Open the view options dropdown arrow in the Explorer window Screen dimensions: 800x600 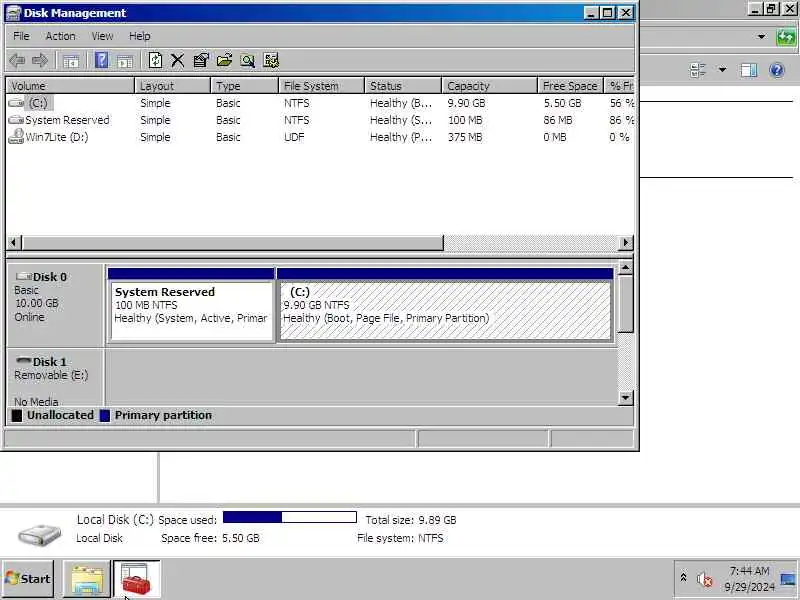click(722, 70)
